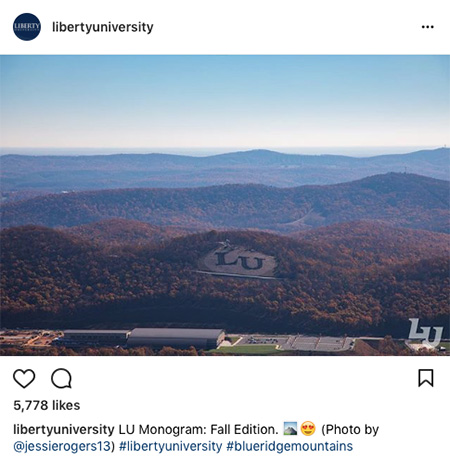
Task: Click the heart-eyes emoji in the caption
Action: (308, 429)
